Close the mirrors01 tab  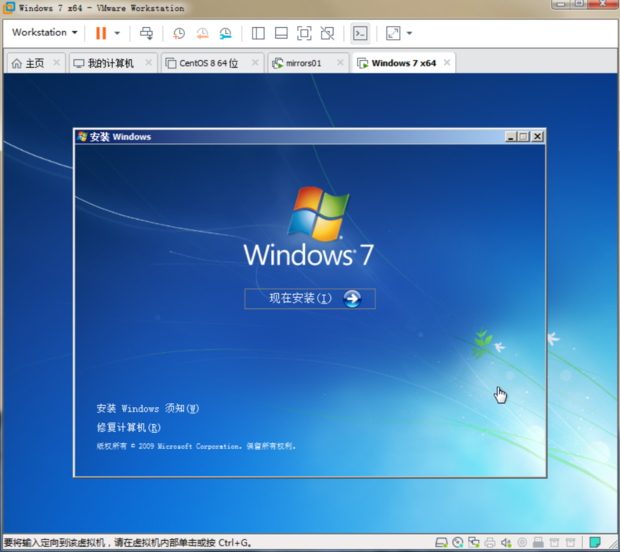point(340,62)
